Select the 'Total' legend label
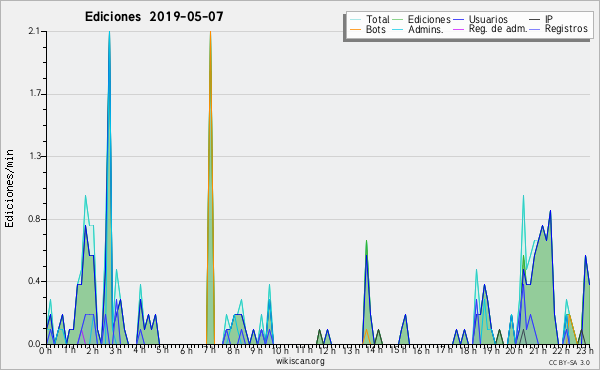This screenshot has width=600, height=370. click(x=378, y=19)
